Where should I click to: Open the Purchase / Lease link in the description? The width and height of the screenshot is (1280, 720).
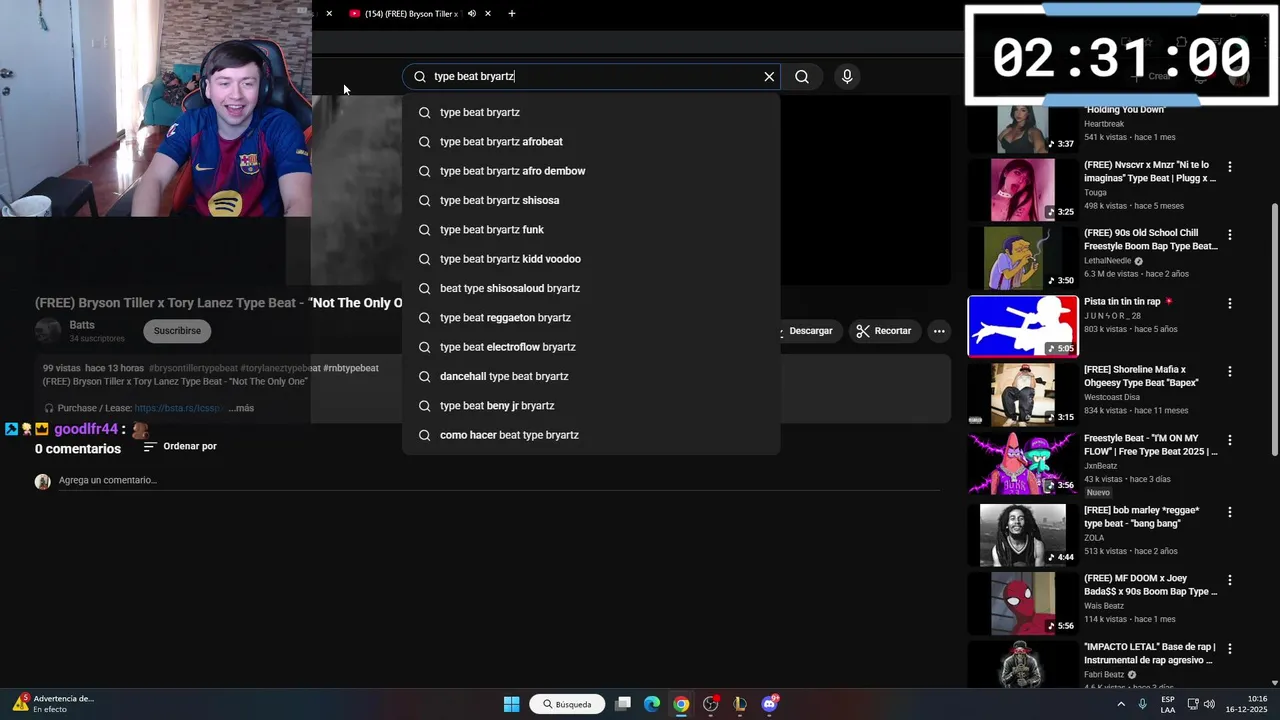pos(178,408)
